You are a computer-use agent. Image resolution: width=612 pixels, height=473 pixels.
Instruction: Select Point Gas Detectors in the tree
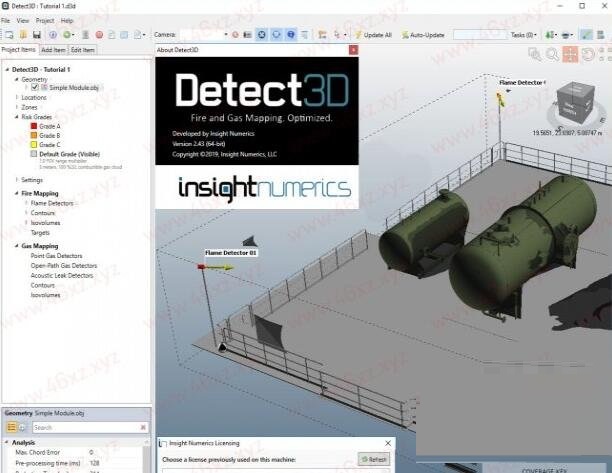click(x=56, y=255)
